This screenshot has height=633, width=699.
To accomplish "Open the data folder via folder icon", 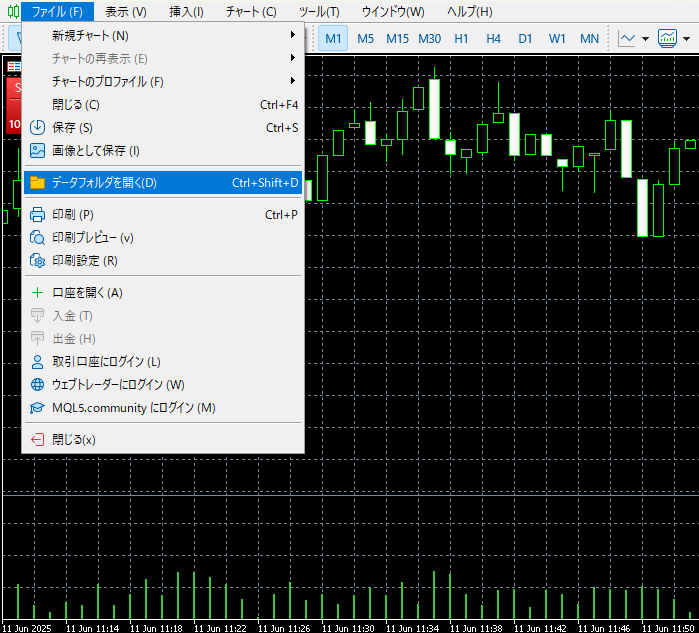I will pyautogui.click(x=38, y=183).
